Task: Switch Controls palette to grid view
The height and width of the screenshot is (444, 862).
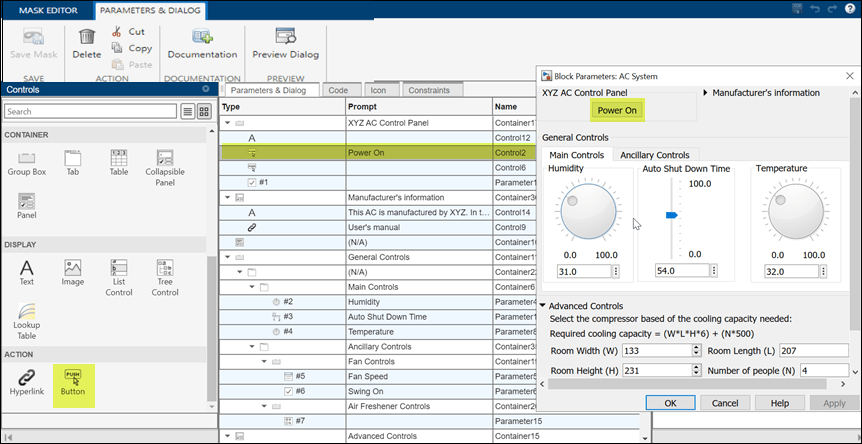Action: point(204,112)
